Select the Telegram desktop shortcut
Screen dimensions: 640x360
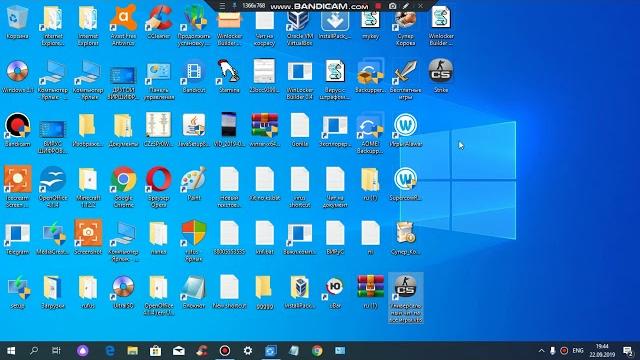click(18, 238)
